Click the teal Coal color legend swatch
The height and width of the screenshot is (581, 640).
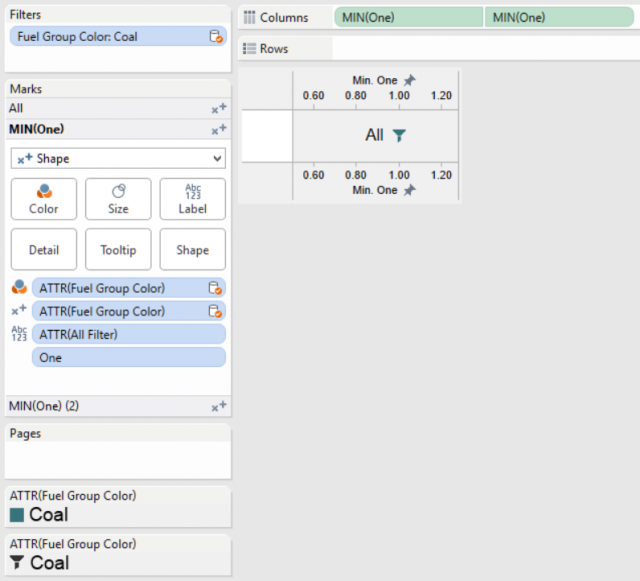[17, 515]
